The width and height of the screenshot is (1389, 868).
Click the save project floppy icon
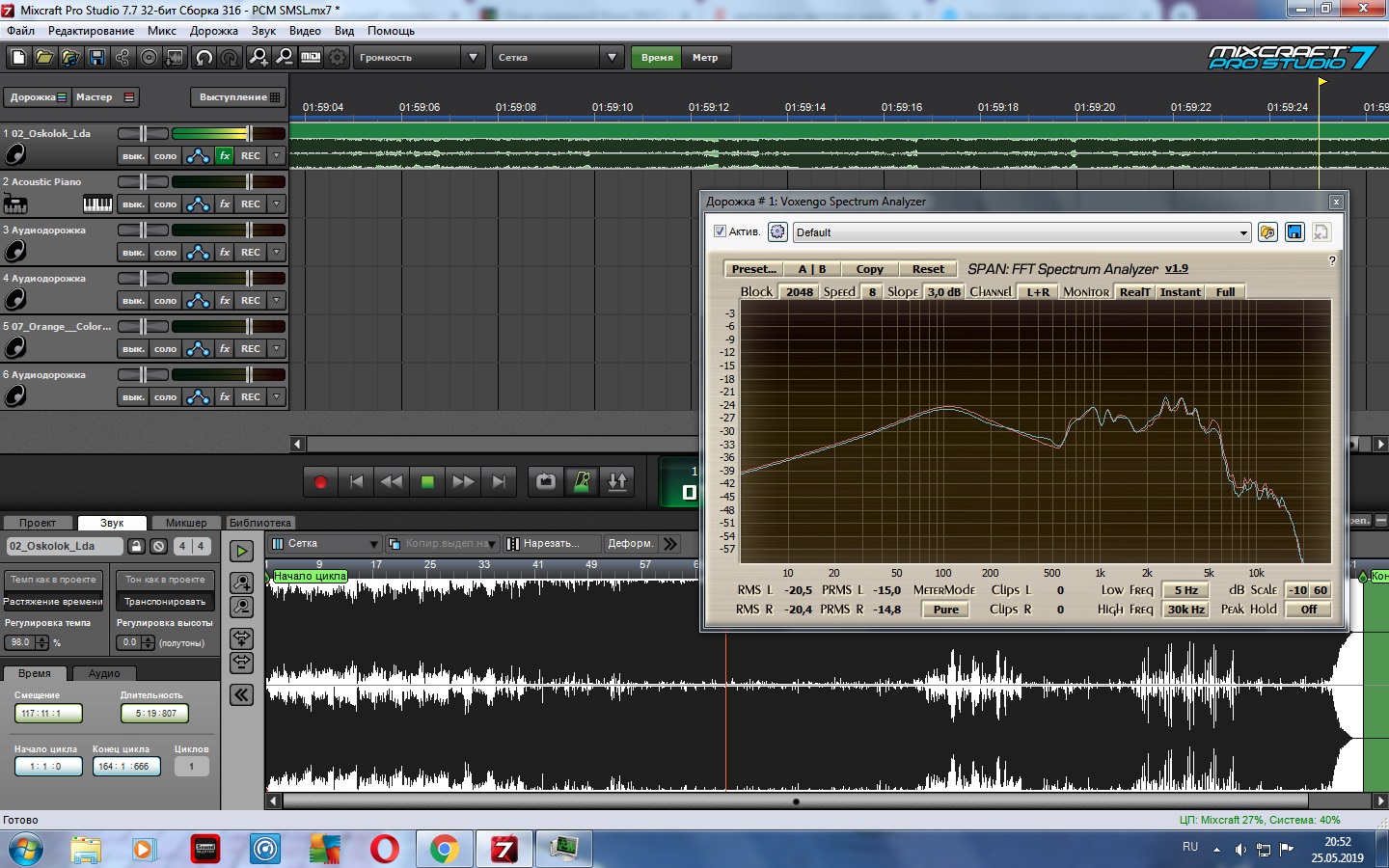pos(96,58)
